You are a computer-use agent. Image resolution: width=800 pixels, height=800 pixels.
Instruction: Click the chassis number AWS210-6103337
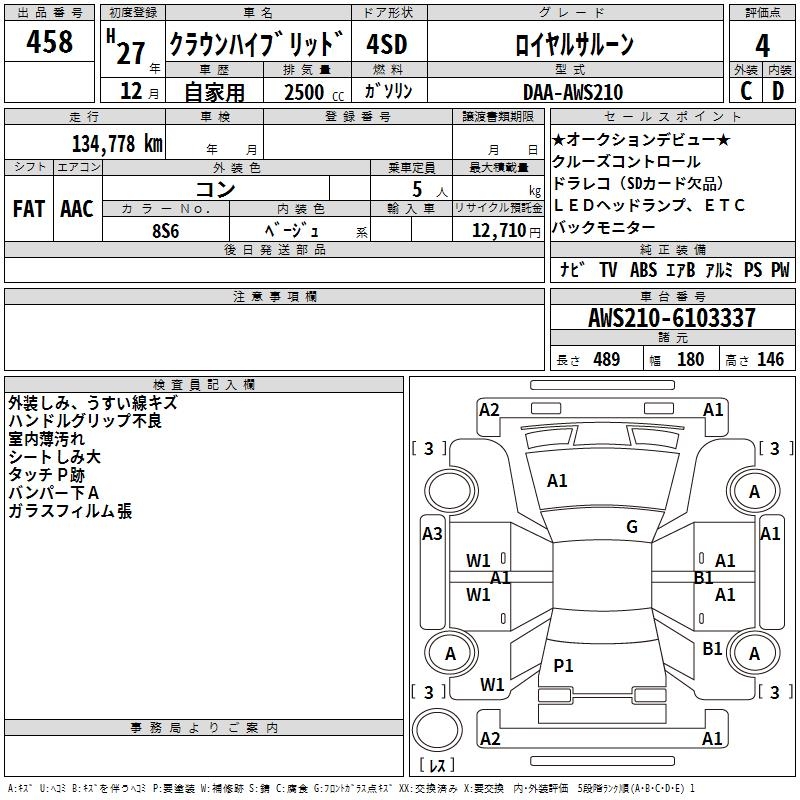coord(672,319)
